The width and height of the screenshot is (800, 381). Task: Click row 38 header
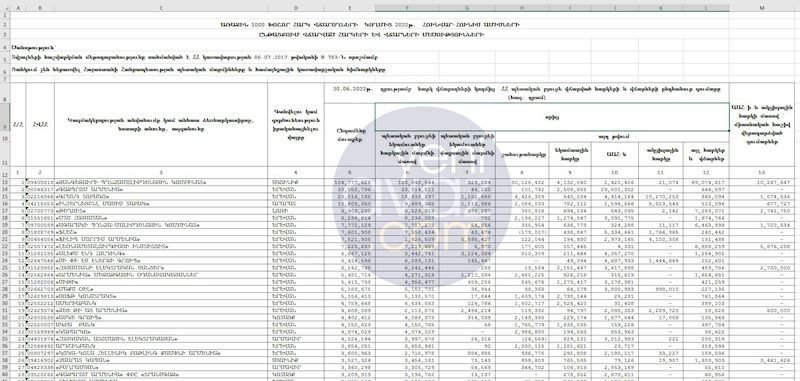pos(5,360)
